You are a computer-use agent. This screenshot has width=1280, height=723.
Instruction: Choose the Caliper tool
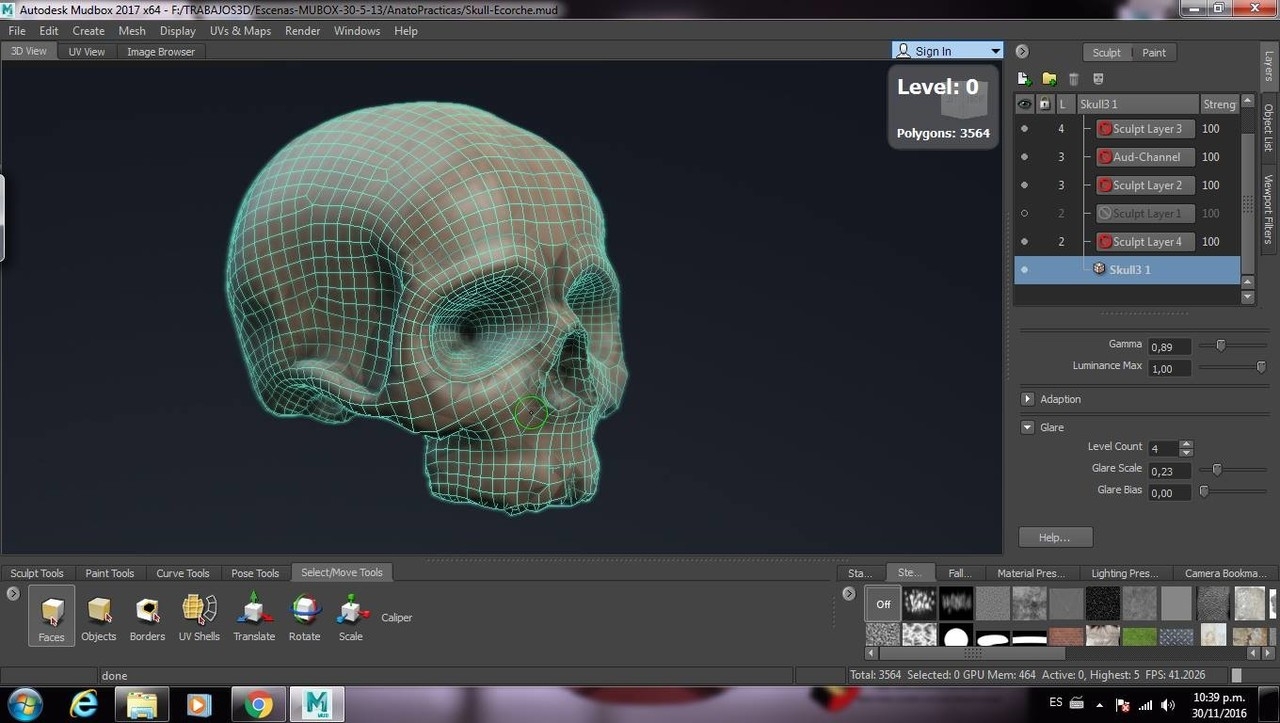396,617
